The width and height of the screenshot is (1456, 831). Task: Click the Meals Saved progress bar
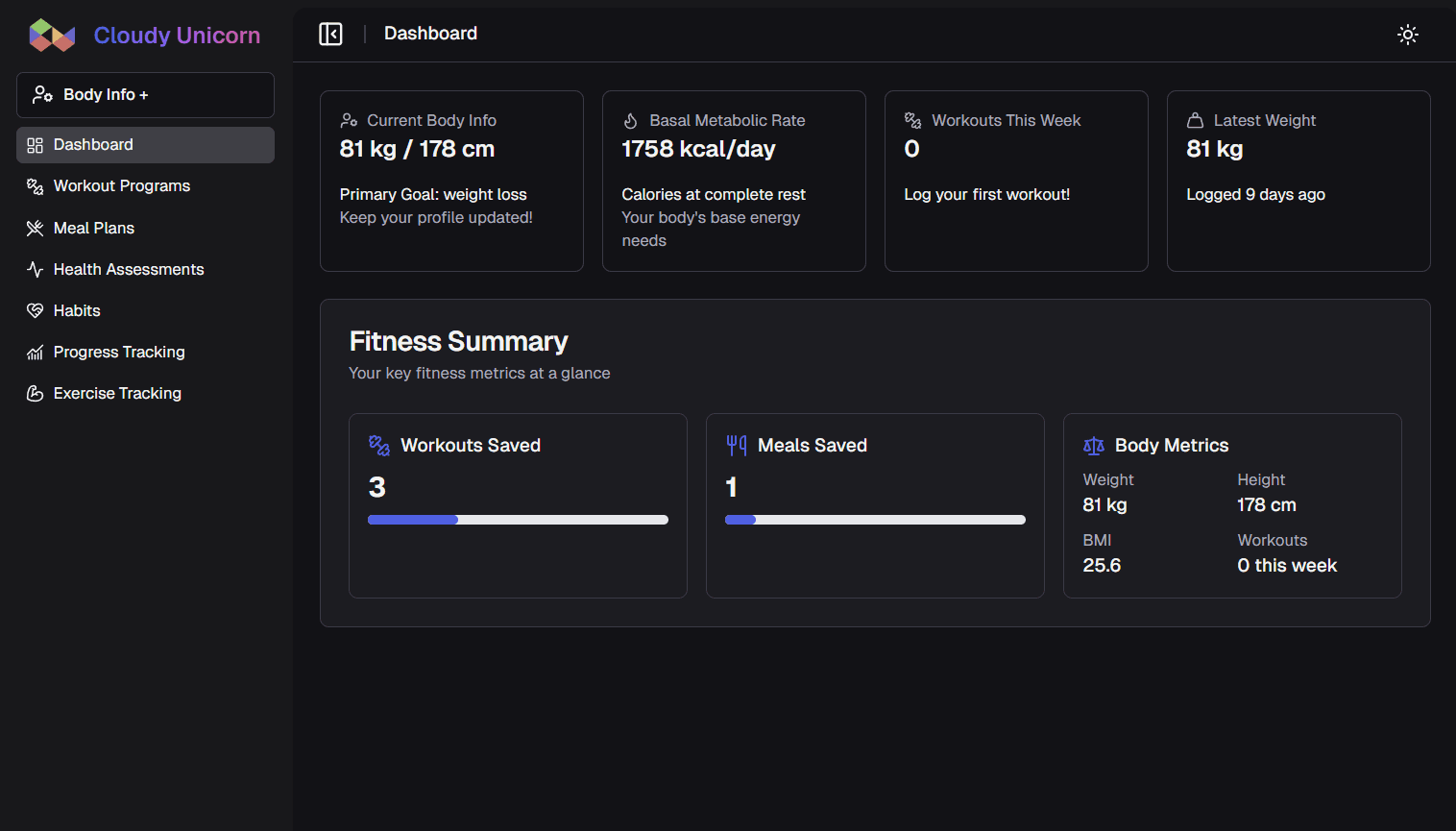coord(875,520)
